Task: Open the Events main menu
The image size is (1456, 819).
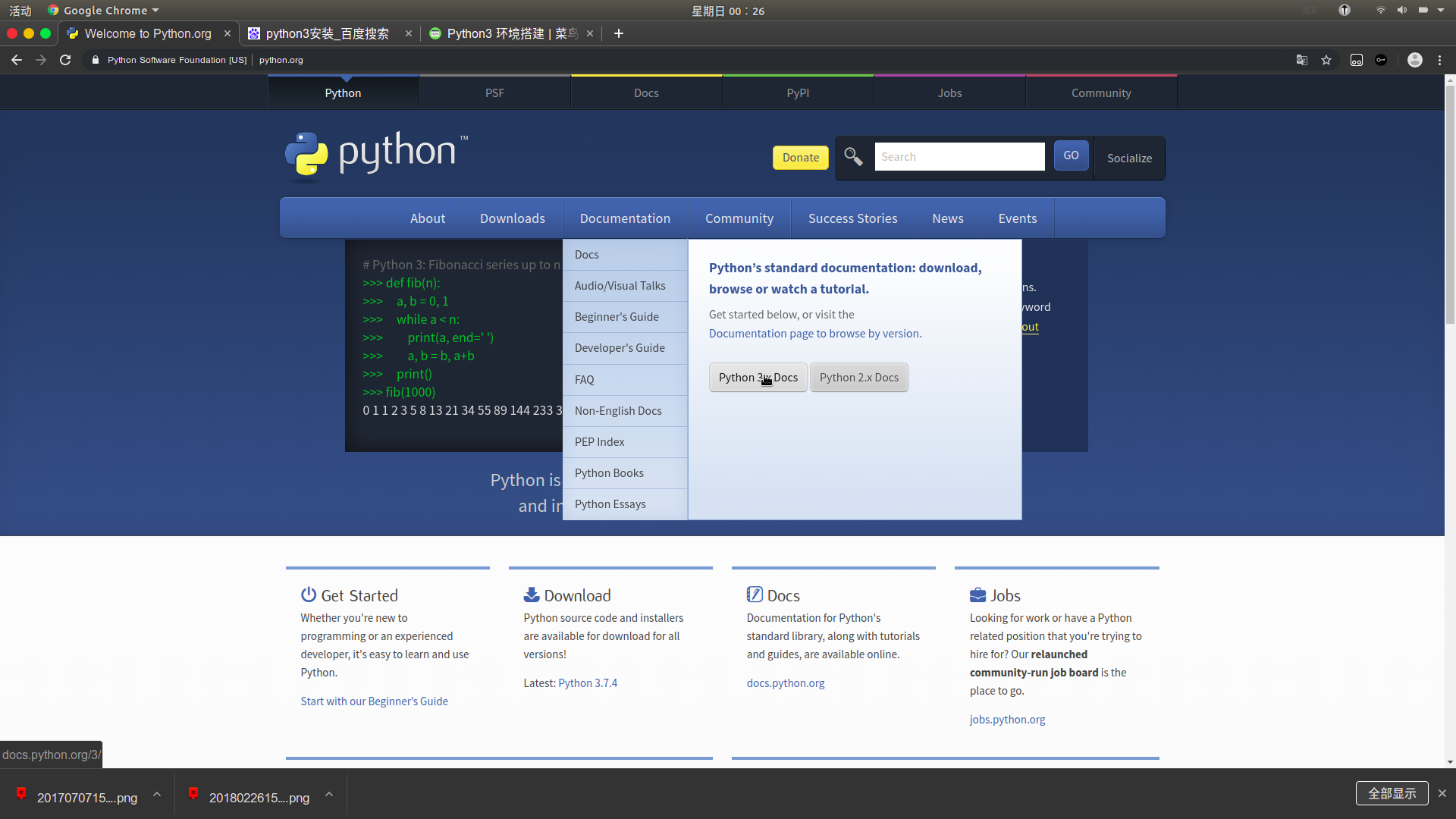Action: click(x=1018, y=218)
